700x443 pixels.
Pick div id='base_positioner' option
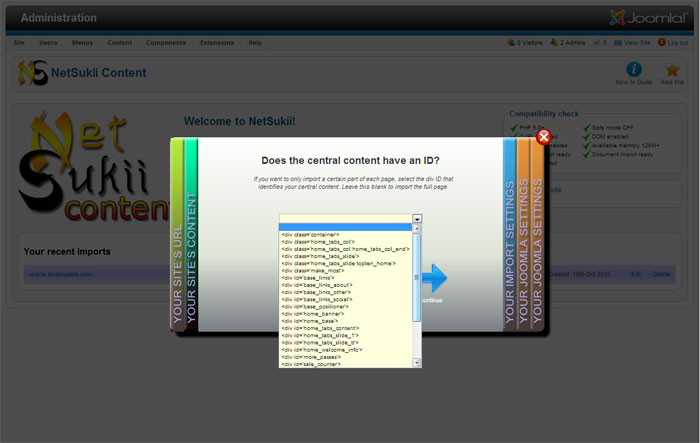click(x=345, y=306)
